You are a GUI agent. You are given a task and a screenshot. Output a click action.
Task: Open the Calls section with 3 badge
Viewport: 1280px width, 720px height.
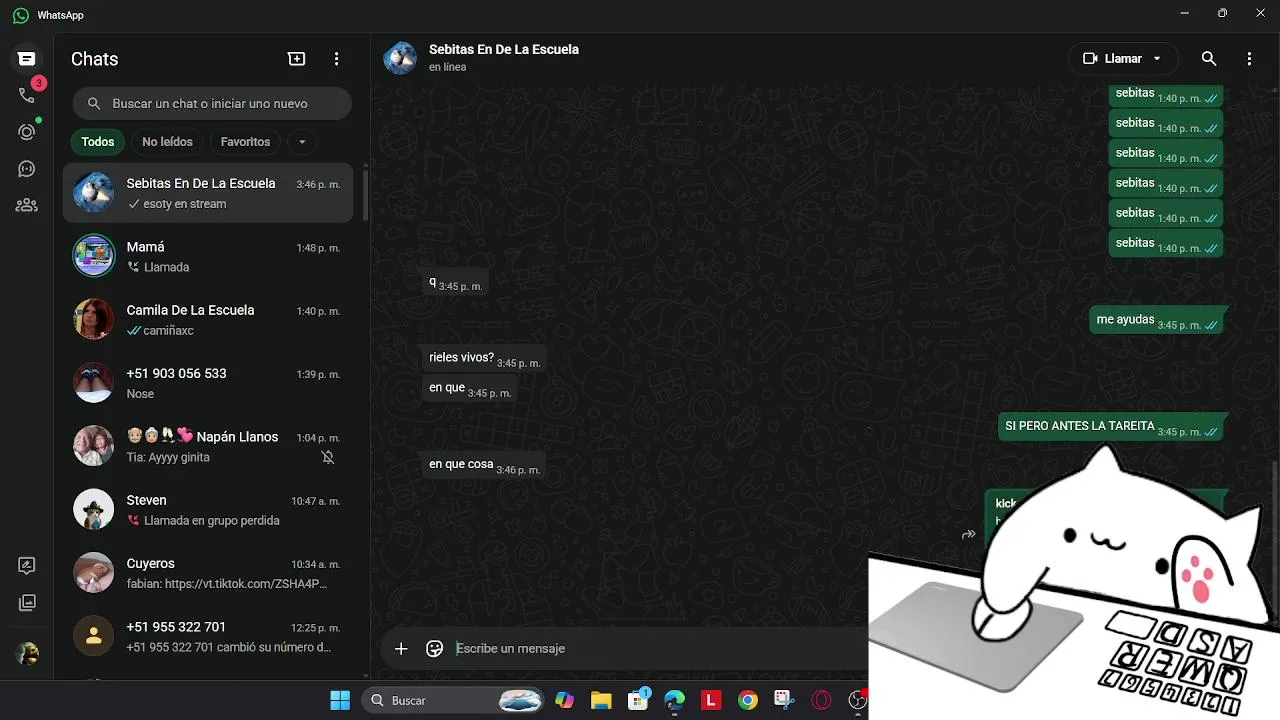click(x=27, y=95)
